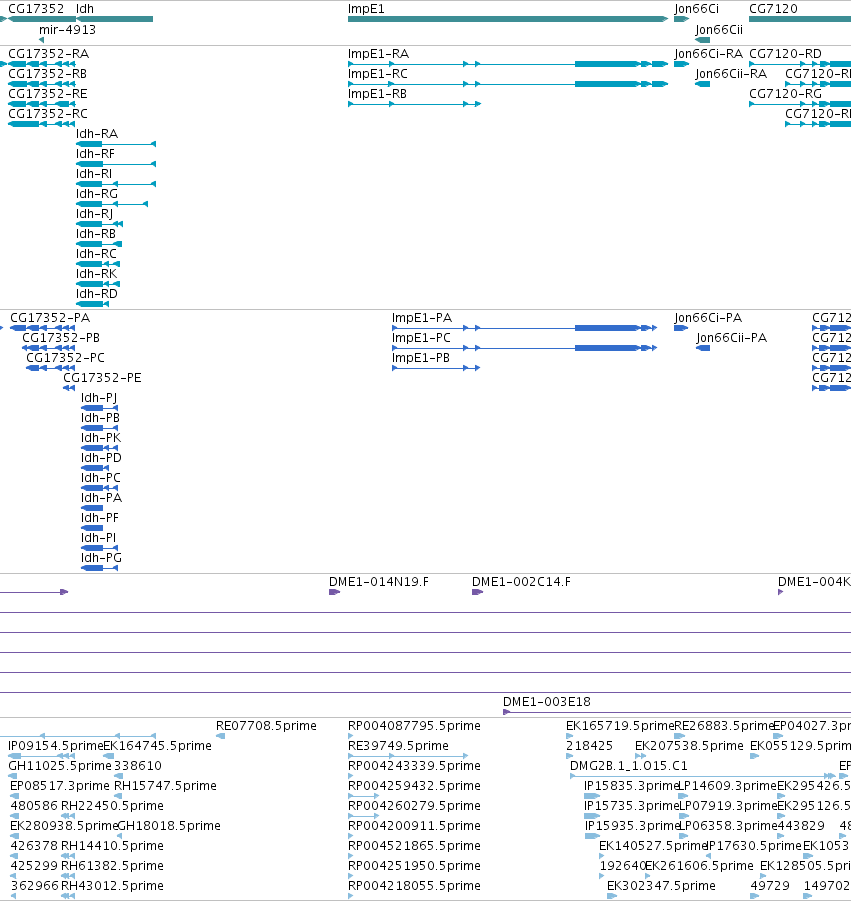The height and width of the screenshot is (901, 851).
Task: Open the ImpE1-PC protein label
Action: pos(421,338)
